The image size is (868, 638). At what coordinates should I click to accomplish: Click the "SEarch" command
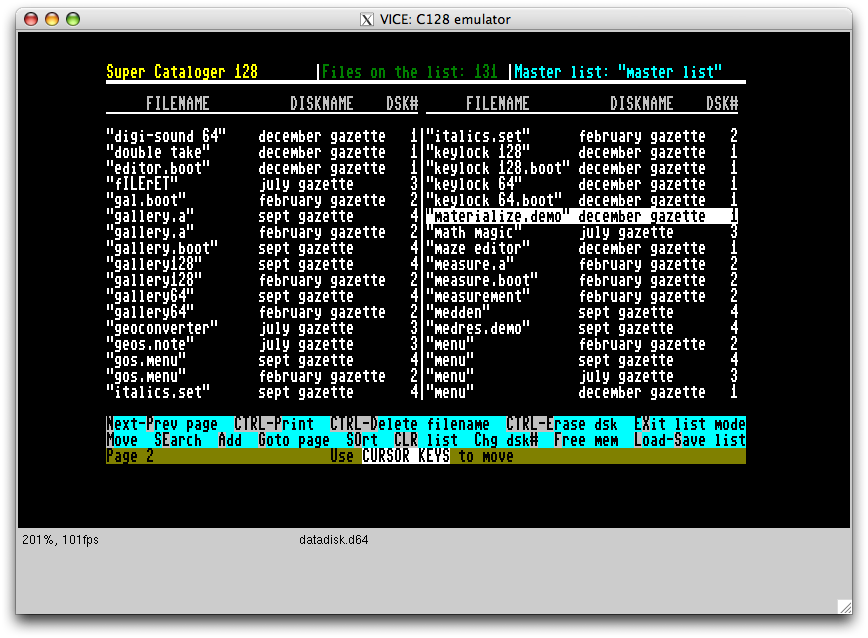pyautogui.click(x=178, y=440)
